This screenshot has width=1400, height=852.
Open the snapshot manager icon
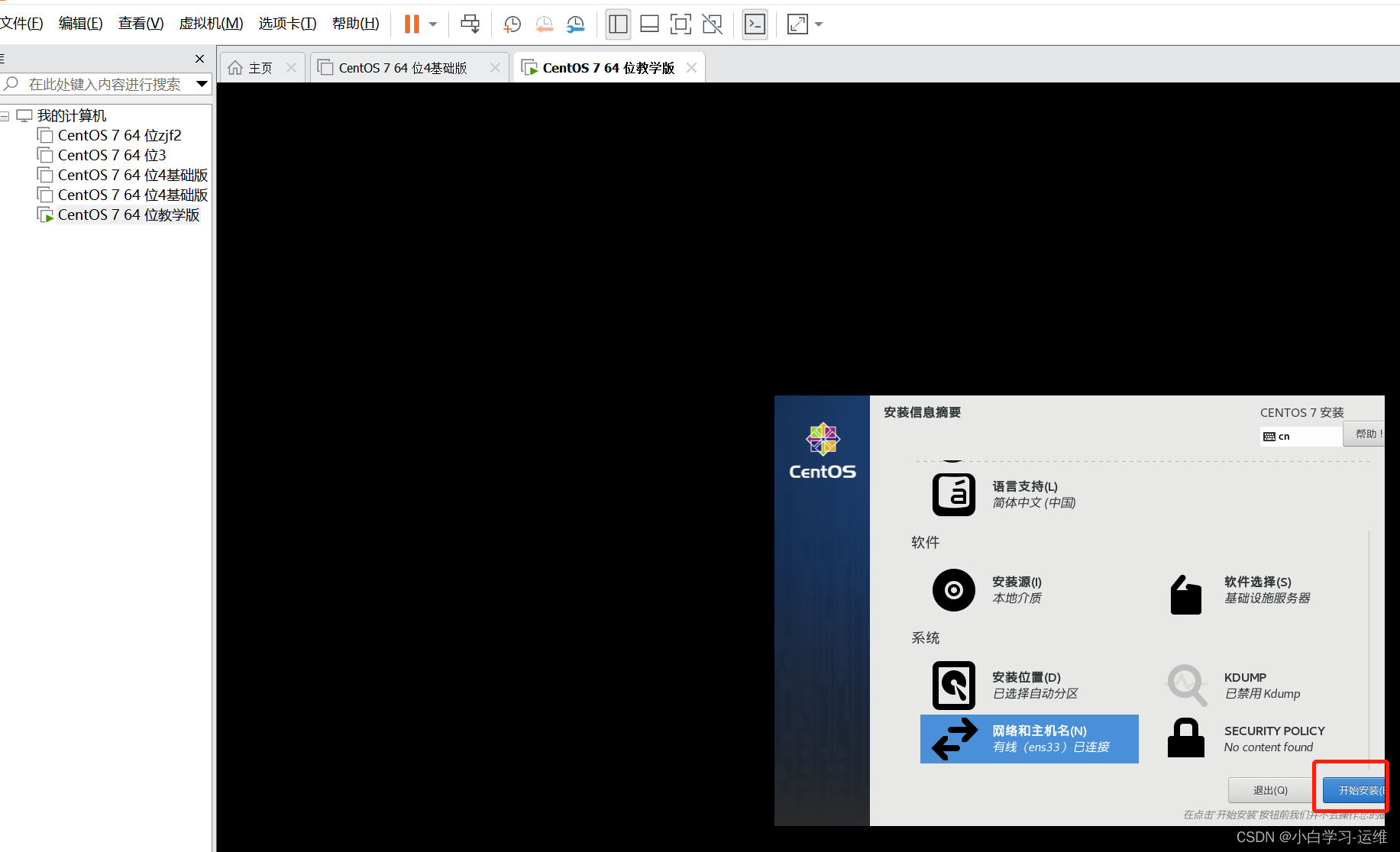tap(575, 24)
